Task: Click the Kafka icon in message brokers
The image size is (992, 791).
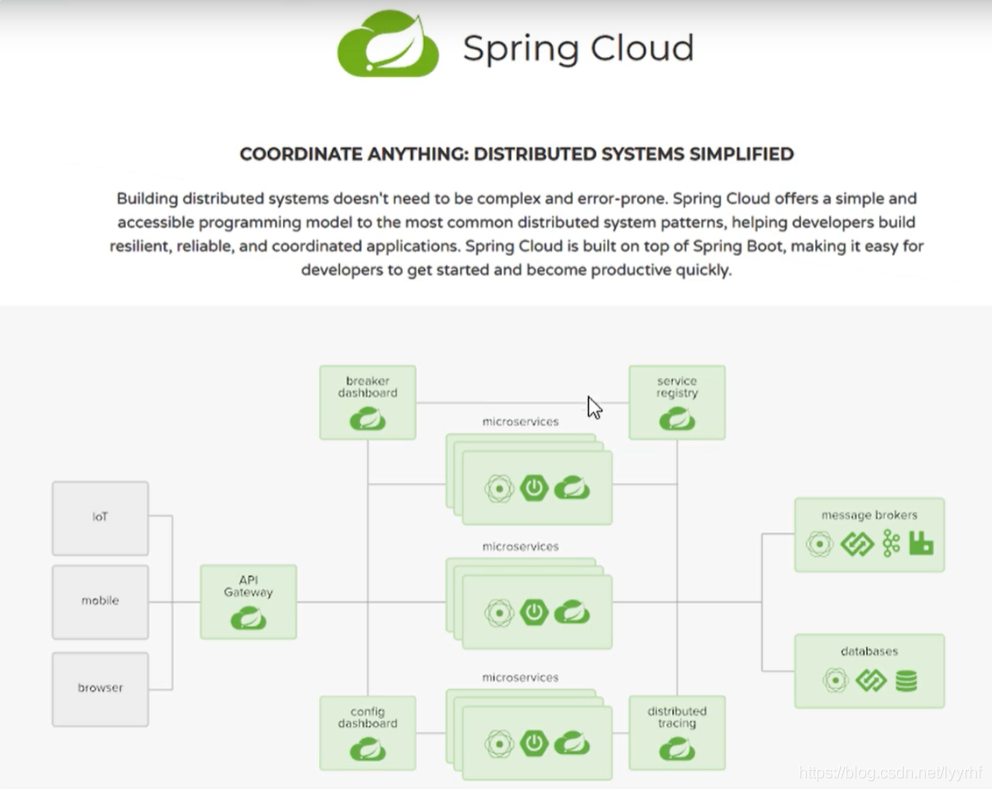Action: (891, 543)
